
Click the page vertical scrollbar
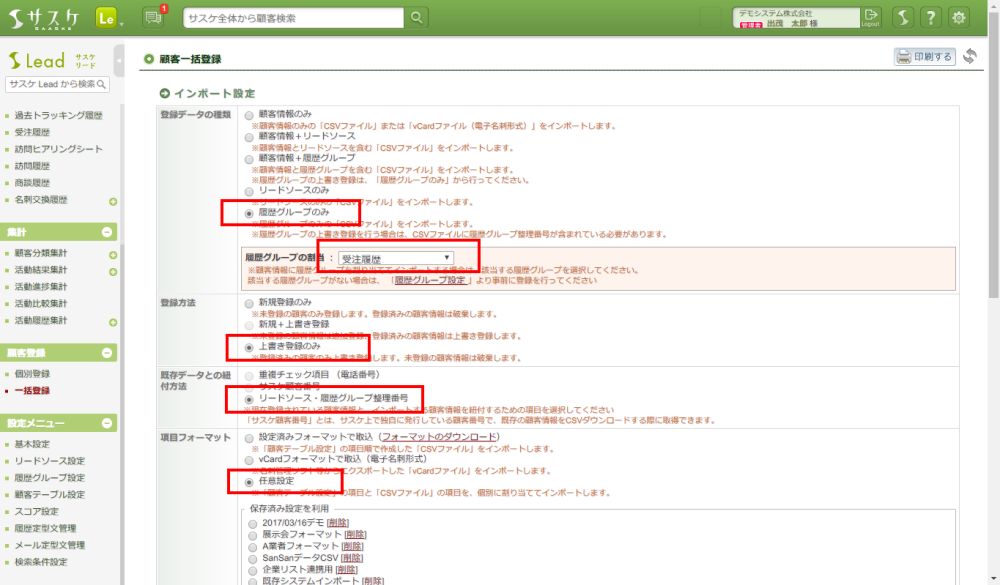pos(994,153)
